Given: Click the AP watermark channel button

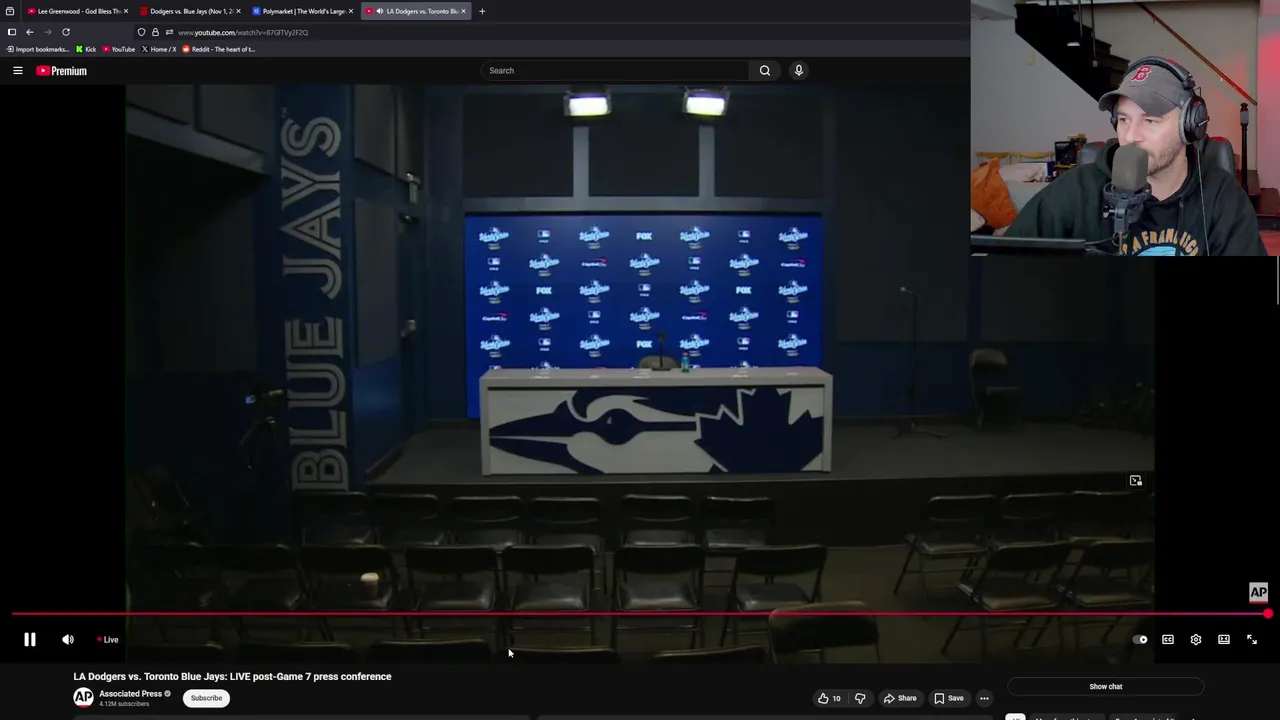Looking at the screenshot, I should pos(1258,593).
